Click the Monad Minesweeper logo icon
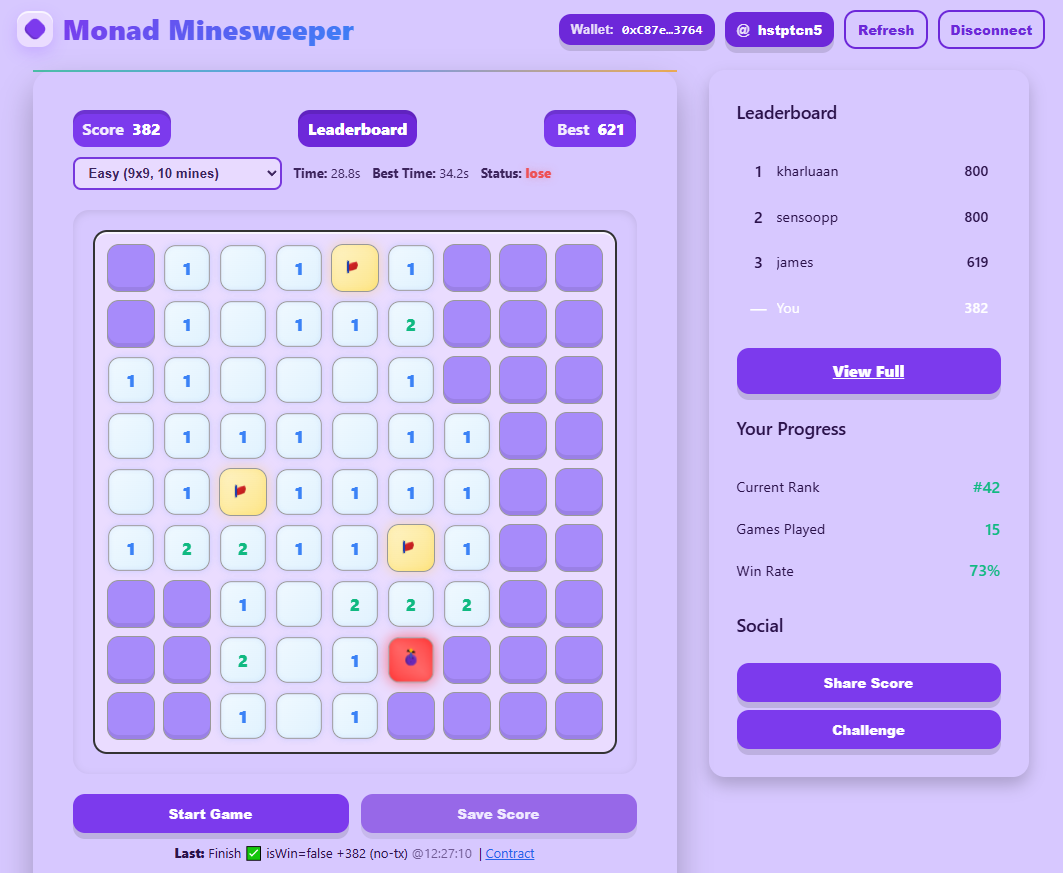Viewport: 1063px width, 873px height. coord(35,29)
